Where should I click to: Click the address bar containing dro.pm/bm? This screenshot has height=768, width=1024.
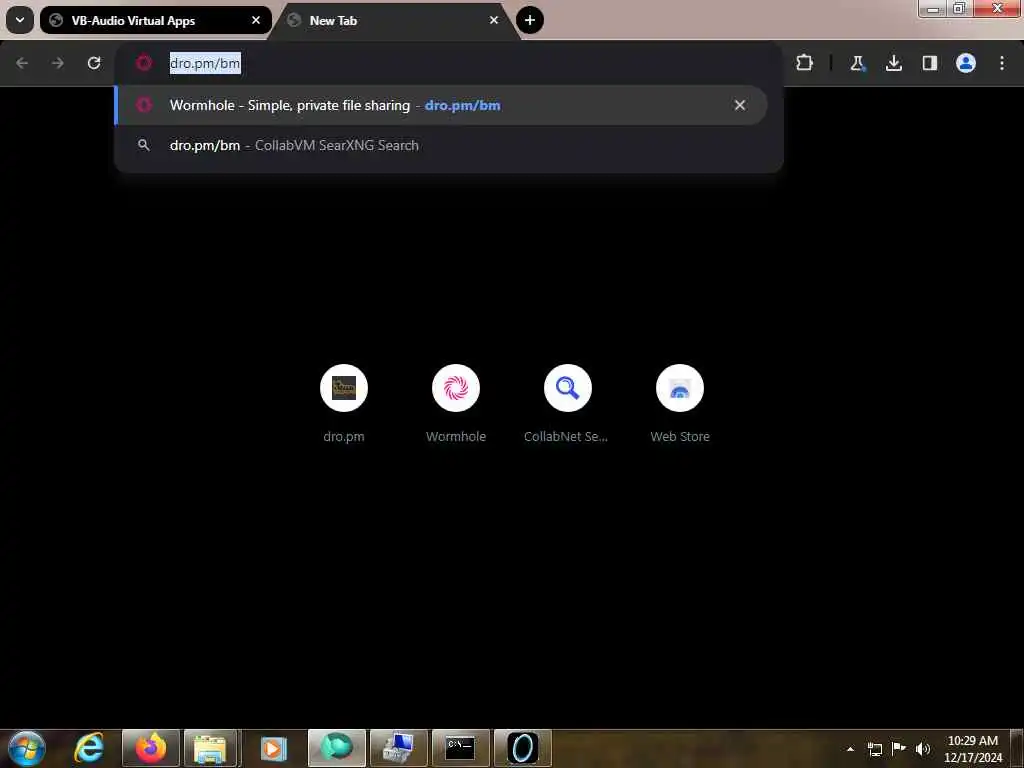(449, 63)
